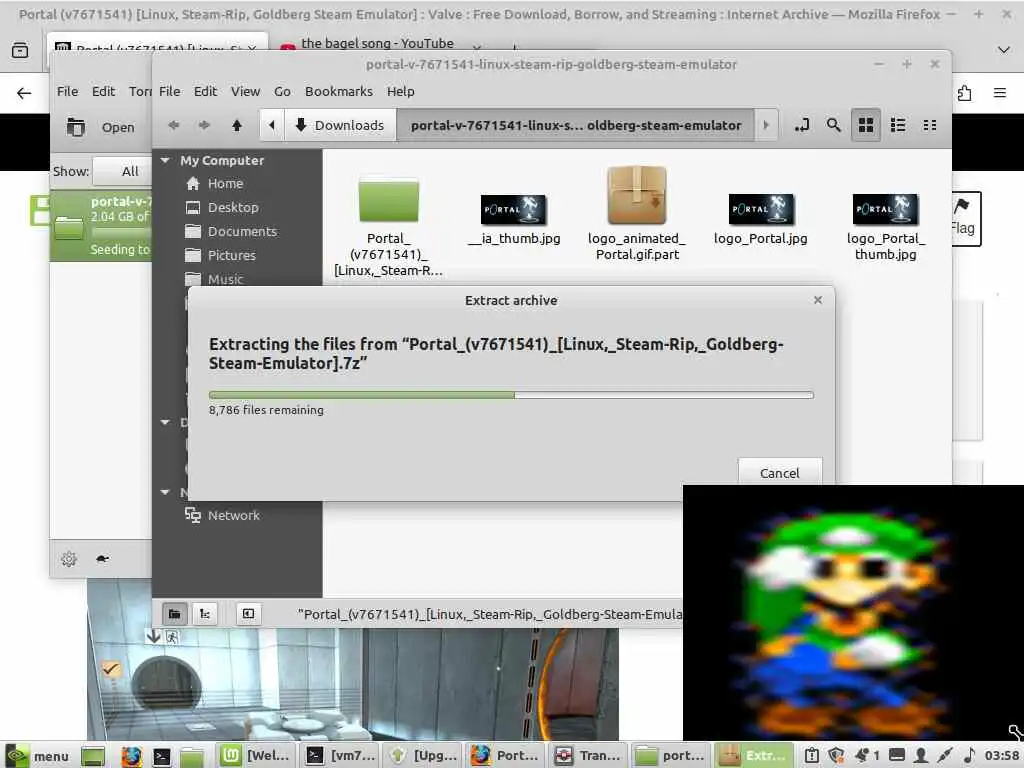Open the Help menu
Screen dimensions: 1024x768
pos(400,91)
